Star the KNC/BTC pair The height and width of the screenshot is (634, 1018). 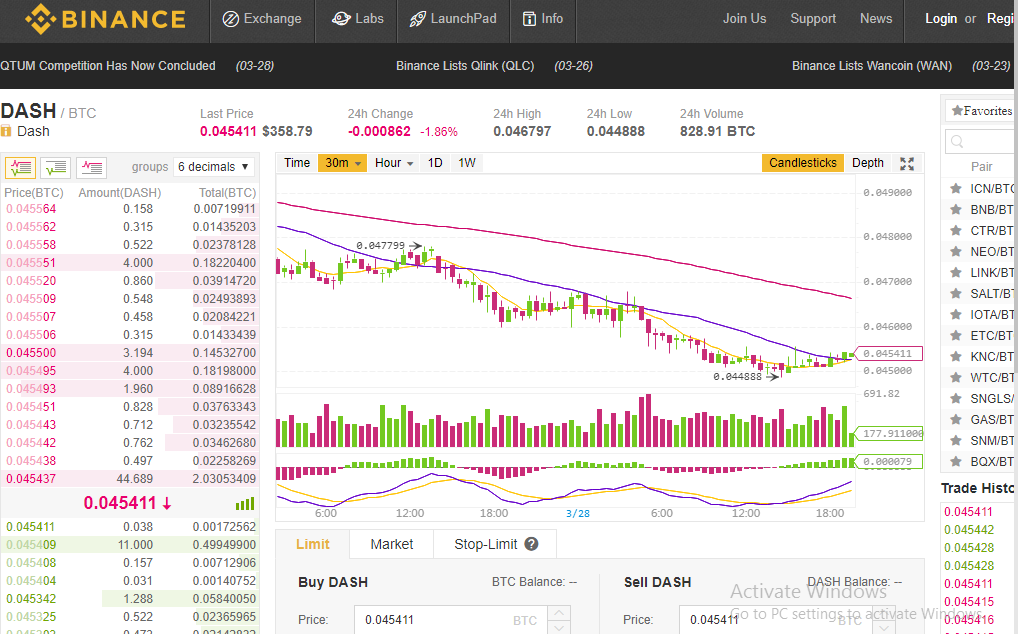(956, 356)
